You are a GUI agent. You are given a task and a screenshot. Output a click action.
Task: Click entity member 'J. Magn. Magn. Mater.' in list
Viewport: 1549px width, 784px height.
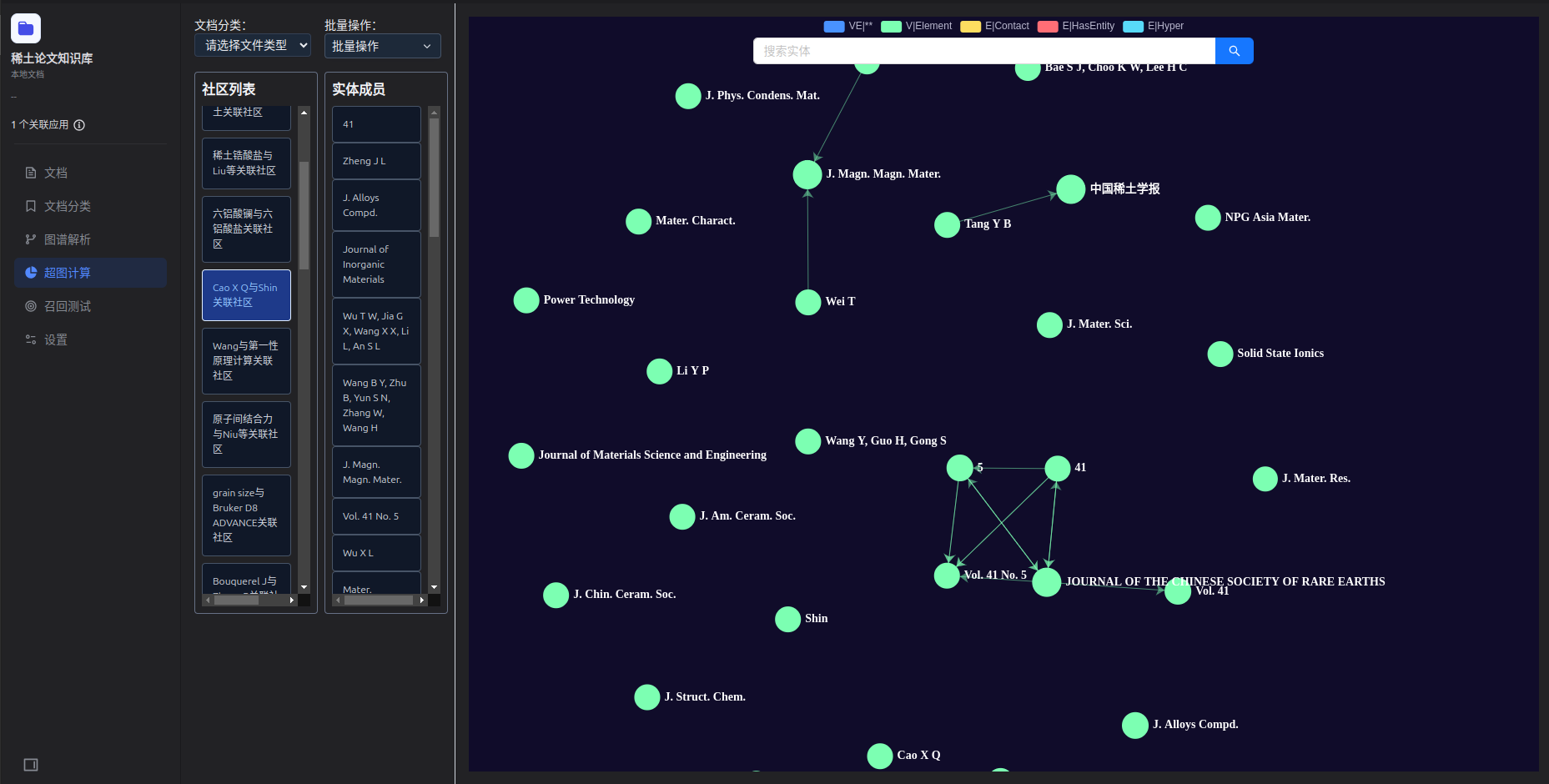point(376,472)
